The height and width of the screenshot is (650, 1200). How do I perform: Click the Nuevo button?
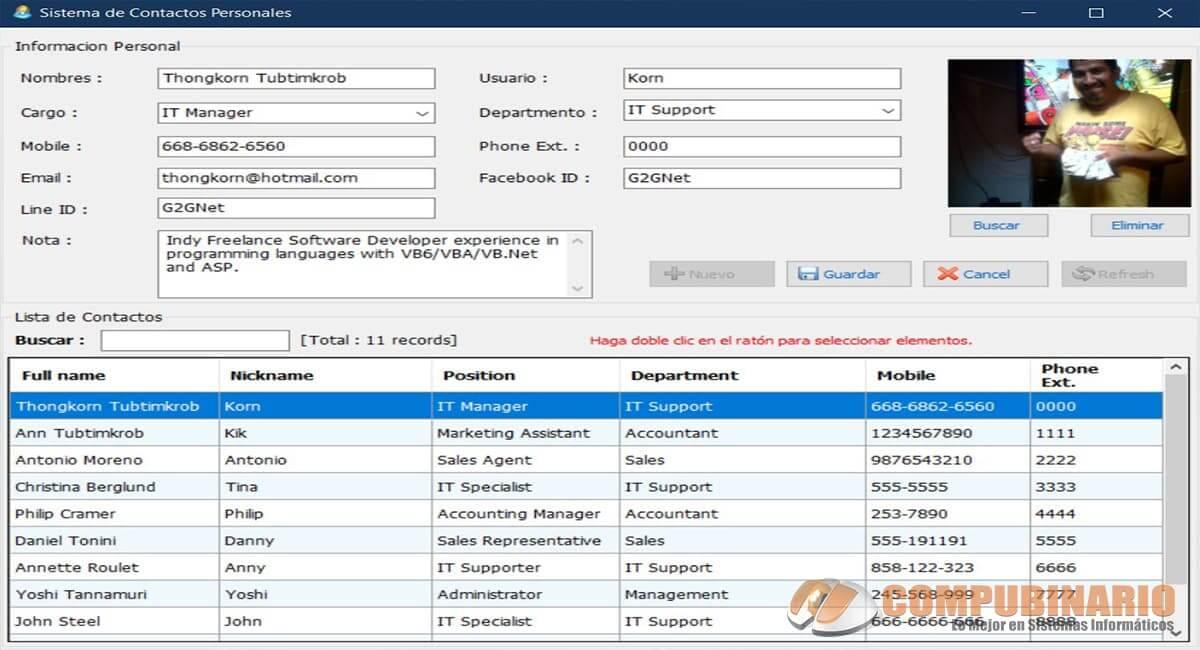tap(712, 274)
